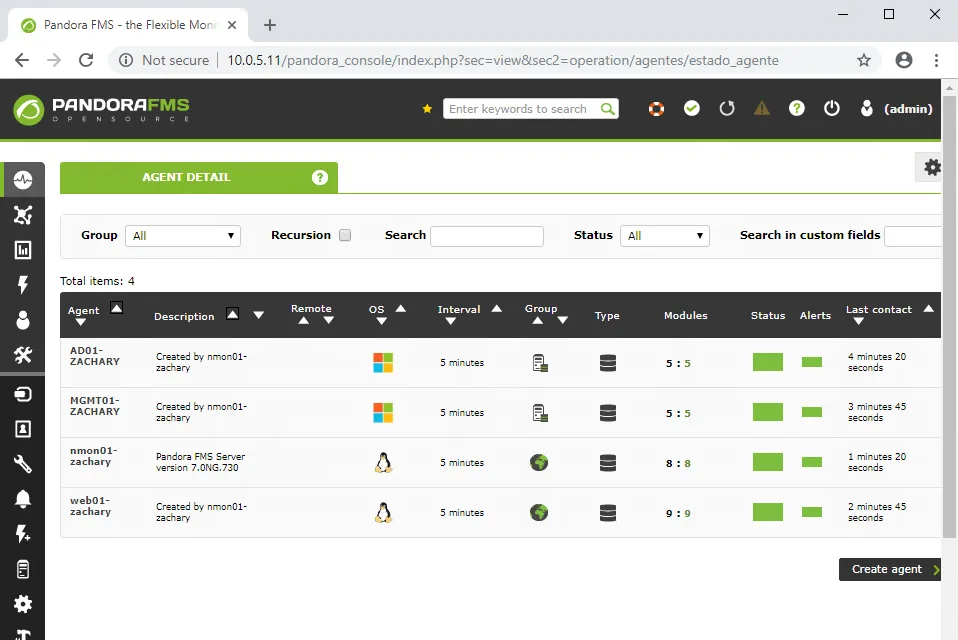Open the AD01-ZACHARY agent link
958x640 pixels.
95,356
